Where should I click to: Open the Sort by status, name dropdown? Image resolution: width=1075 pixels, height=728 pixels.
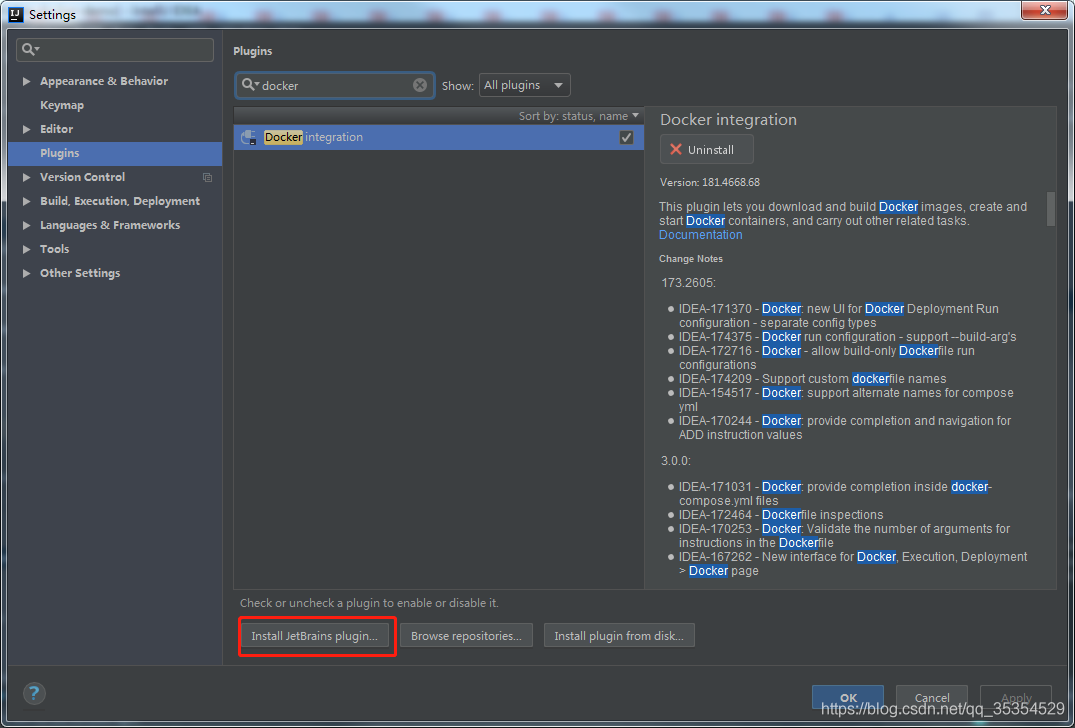[x=578, y=115]
